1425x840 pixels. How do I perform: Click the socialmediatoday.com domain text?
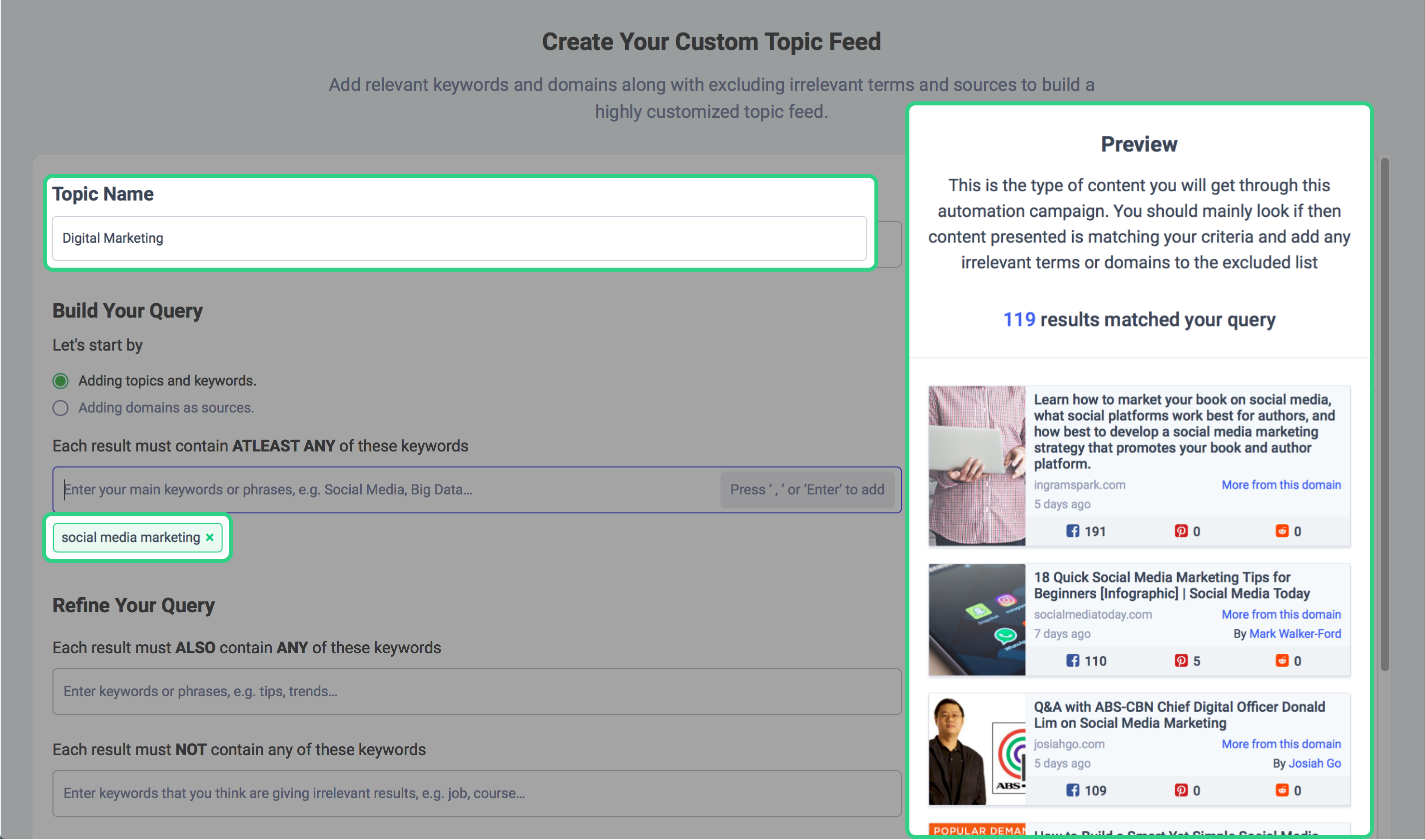click(1093, 615)
